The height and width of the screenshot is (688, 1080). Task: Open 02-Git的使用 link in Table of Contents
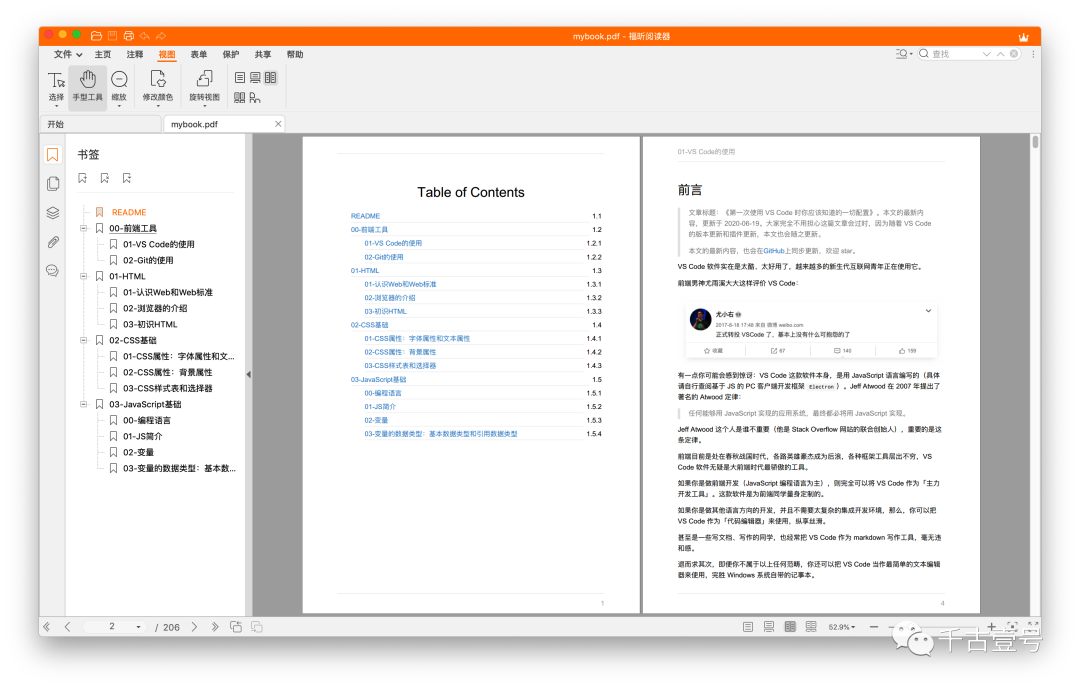pyautogui.click(x=384, y=257)
